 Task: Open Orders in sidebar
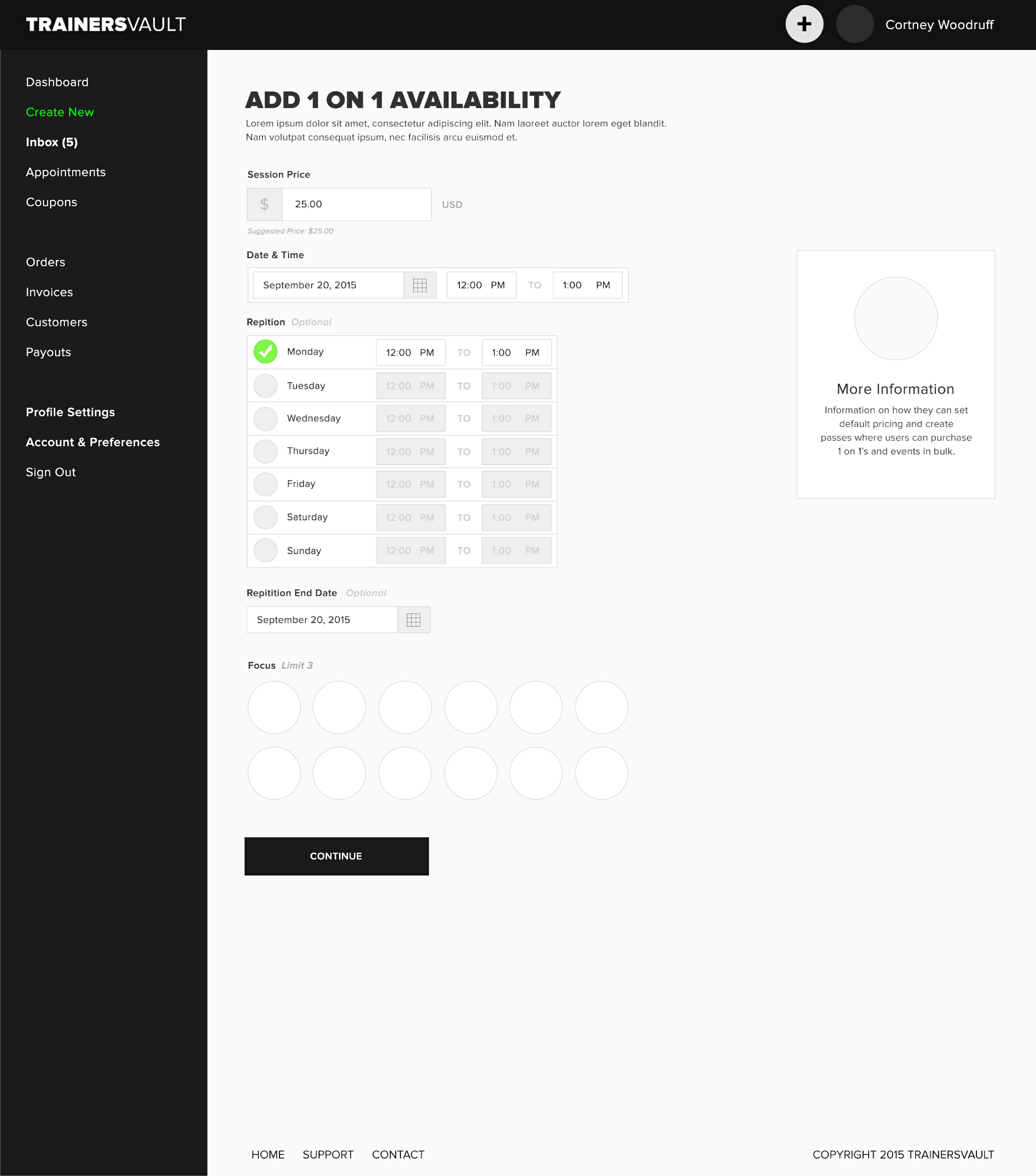point(45,262)
